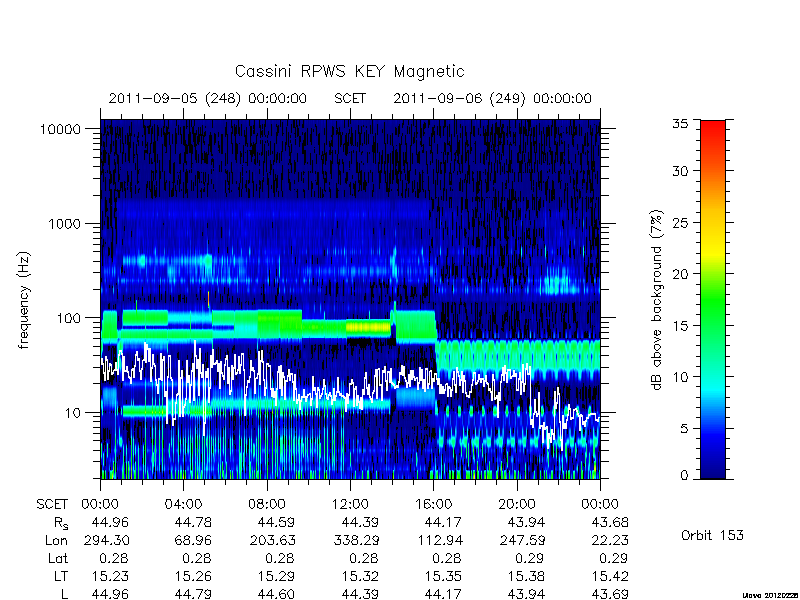
Task: Click the end date "2011-09-06 (249) 00:00:00"
Action: (x=492, y=98)
